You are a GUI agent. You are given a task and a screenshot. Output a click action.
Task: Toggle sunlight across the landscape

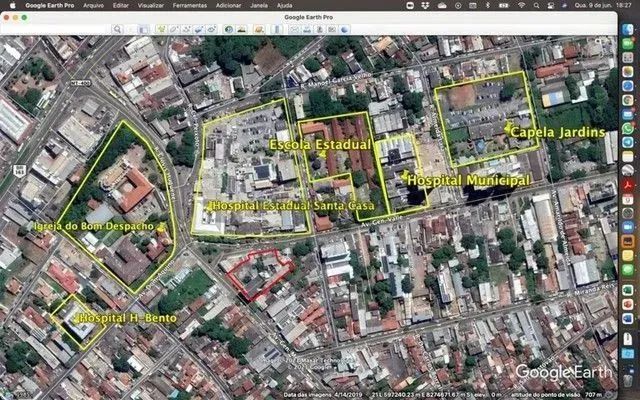tap(240, 29)
